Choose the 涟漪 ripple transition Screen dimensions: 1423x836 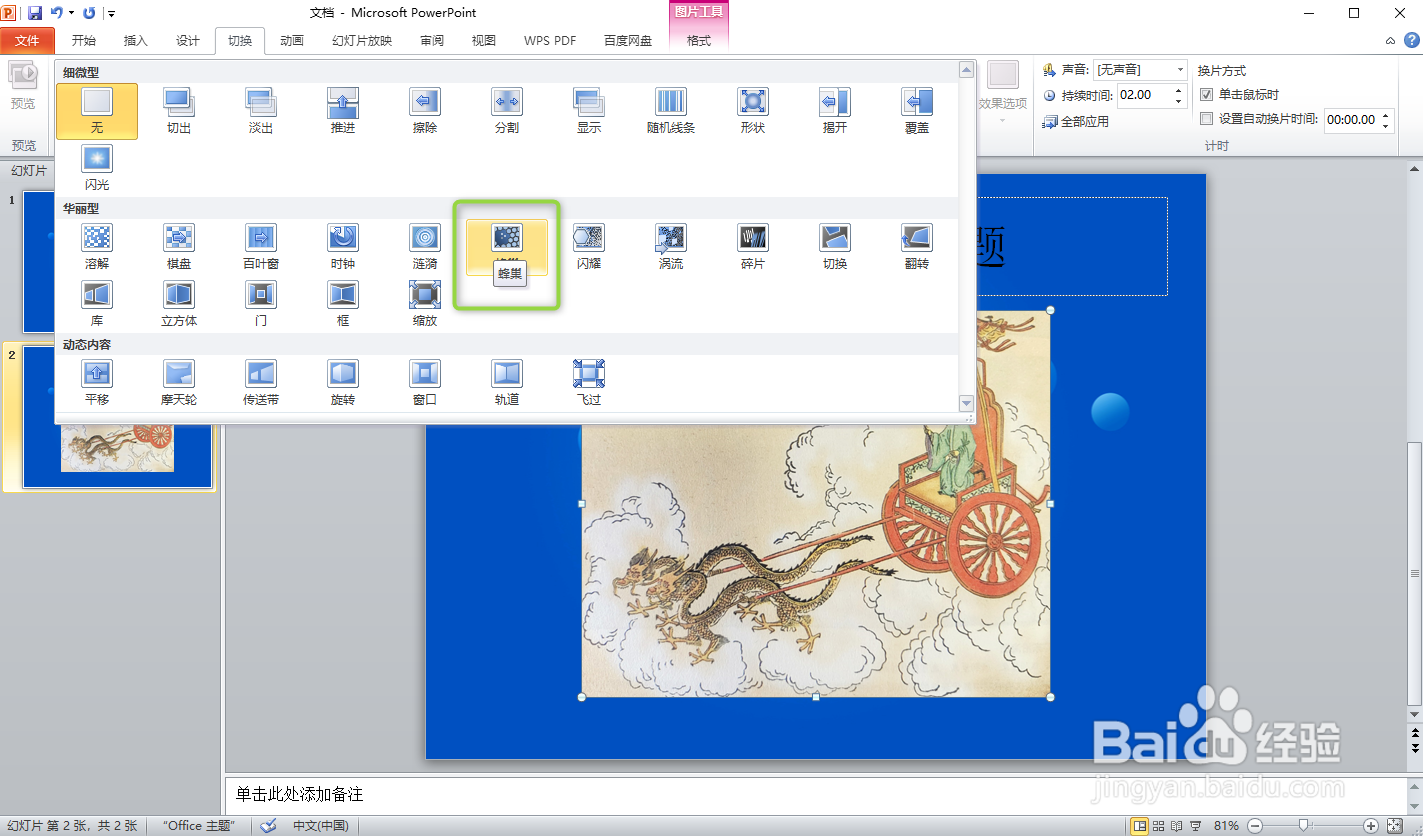tap(425, 247)
